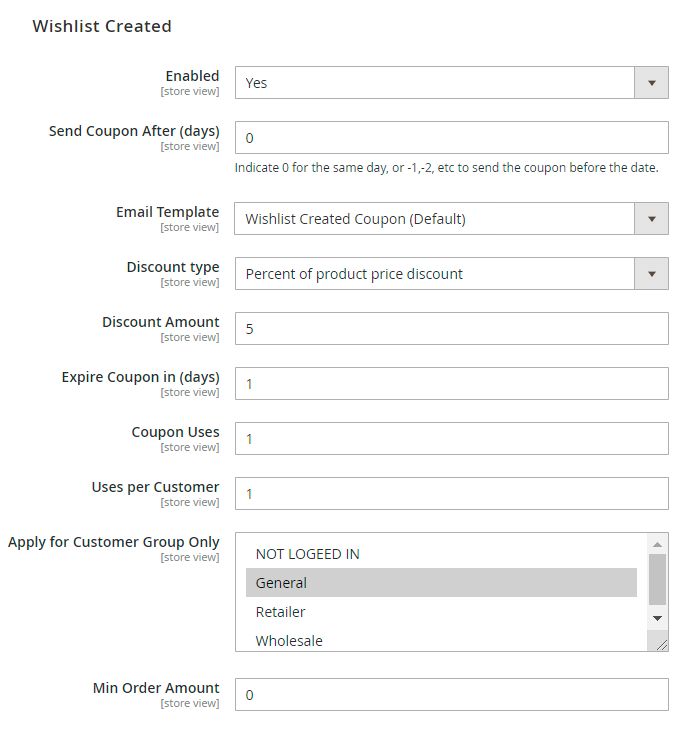Click customer group list scroll down arrow
The height and width of the screenshot is (730, 684).
point(657,618)
